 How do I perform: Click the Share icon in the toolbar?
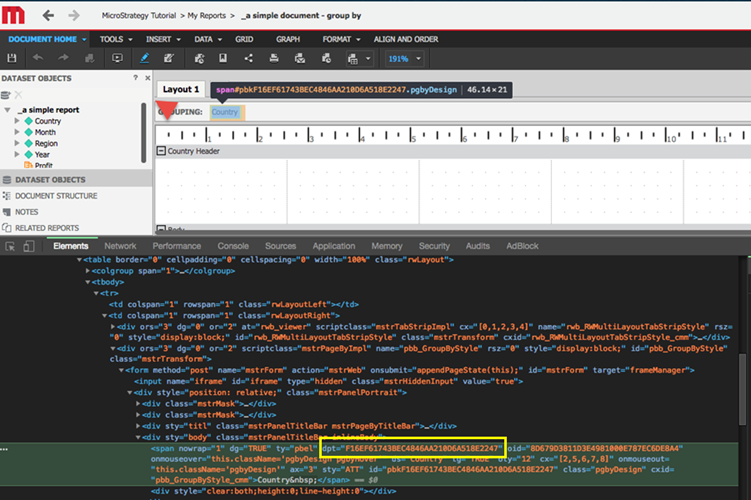tap(247, 59)
